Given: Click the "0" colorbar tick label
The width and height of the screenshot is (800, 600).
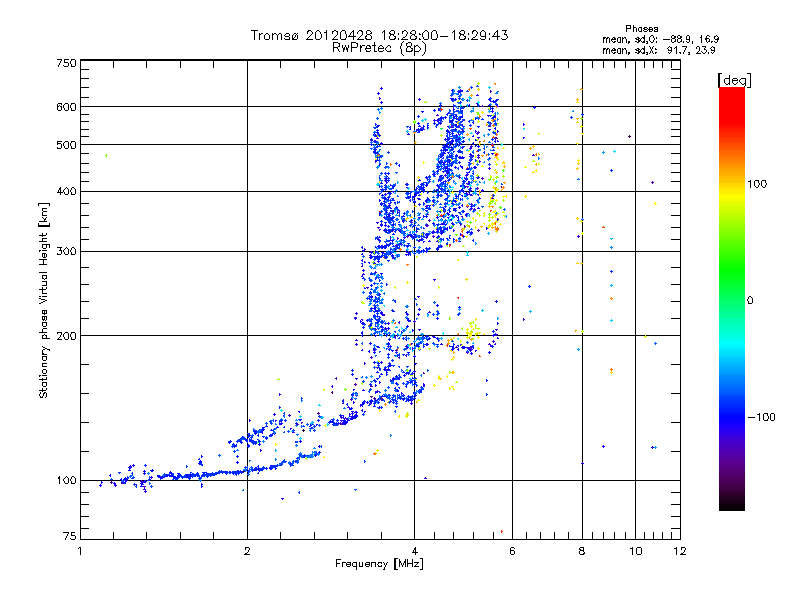Looking at the screenshot, I should click(x=750, y=301).
